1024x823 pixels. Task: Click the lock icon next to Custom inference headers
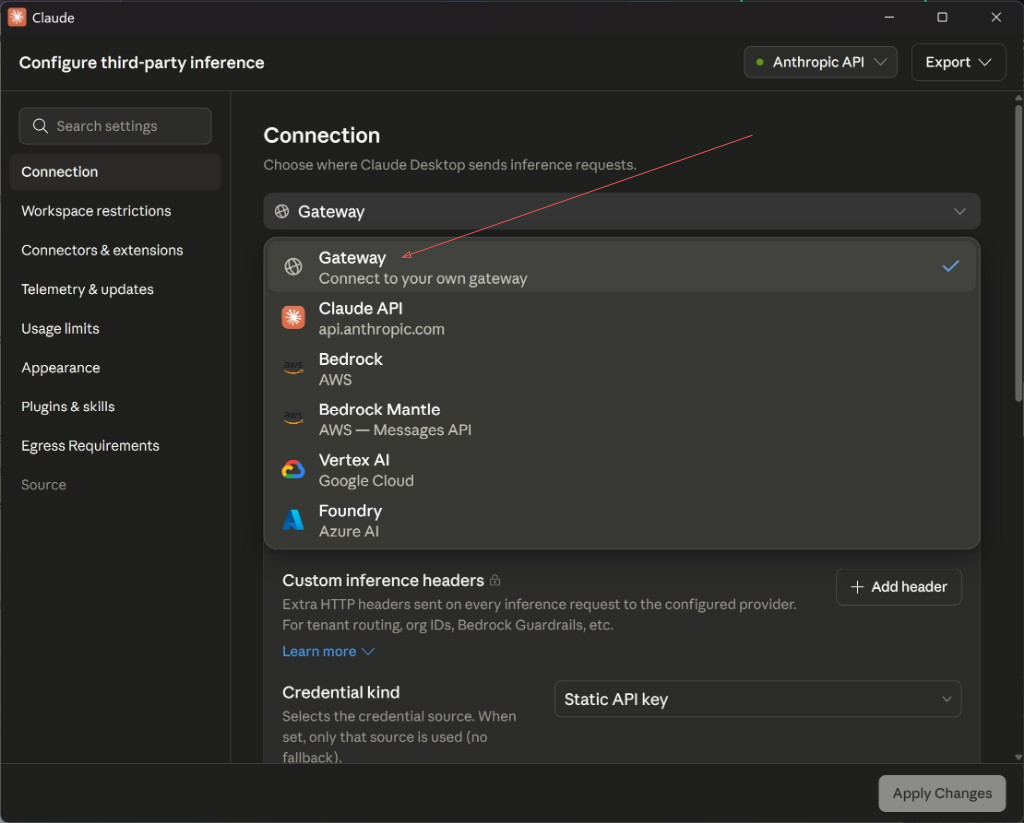click(x=495, y=580)
